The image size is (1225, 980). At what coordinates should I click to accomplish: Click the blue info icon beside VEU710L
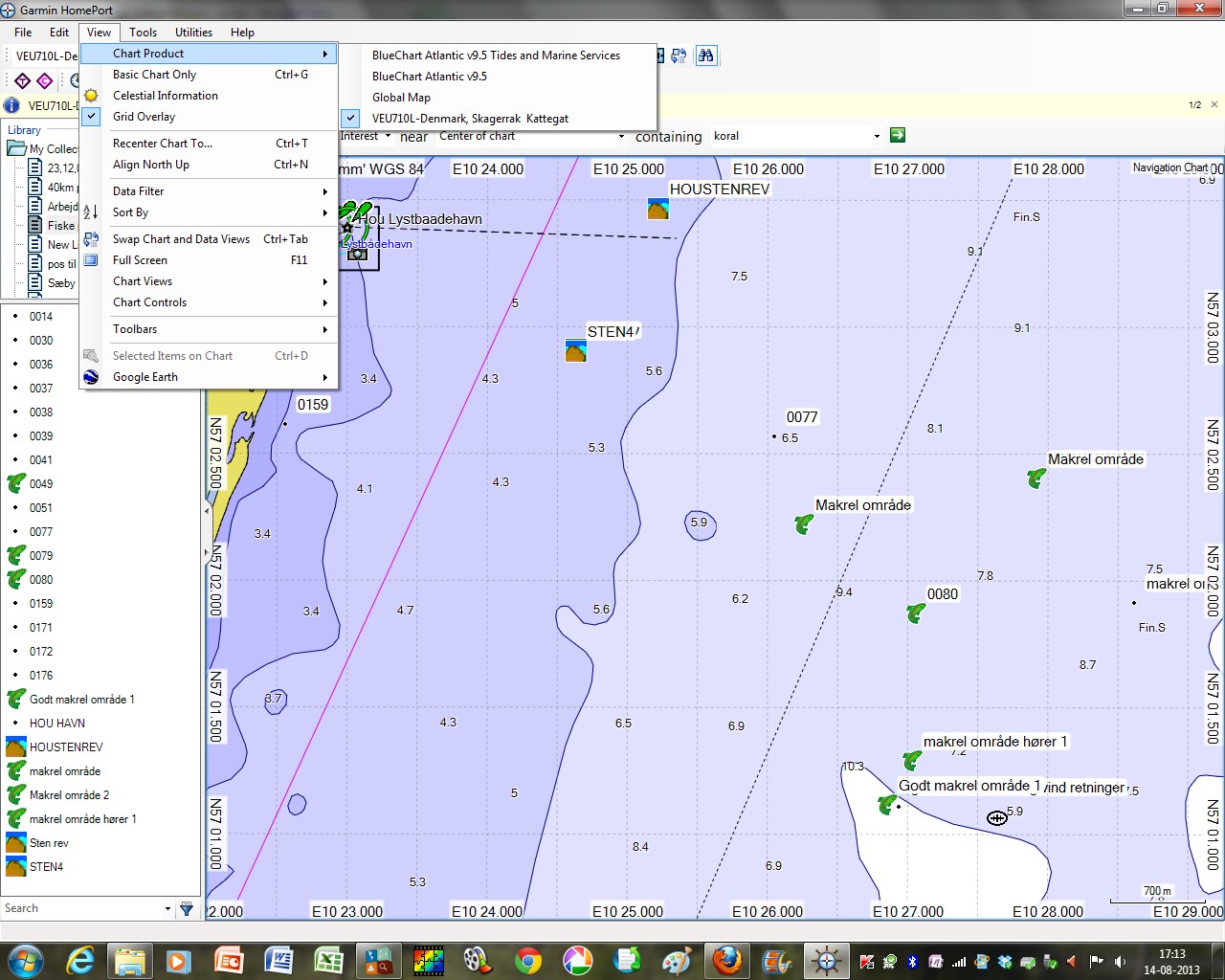(12, 105)
